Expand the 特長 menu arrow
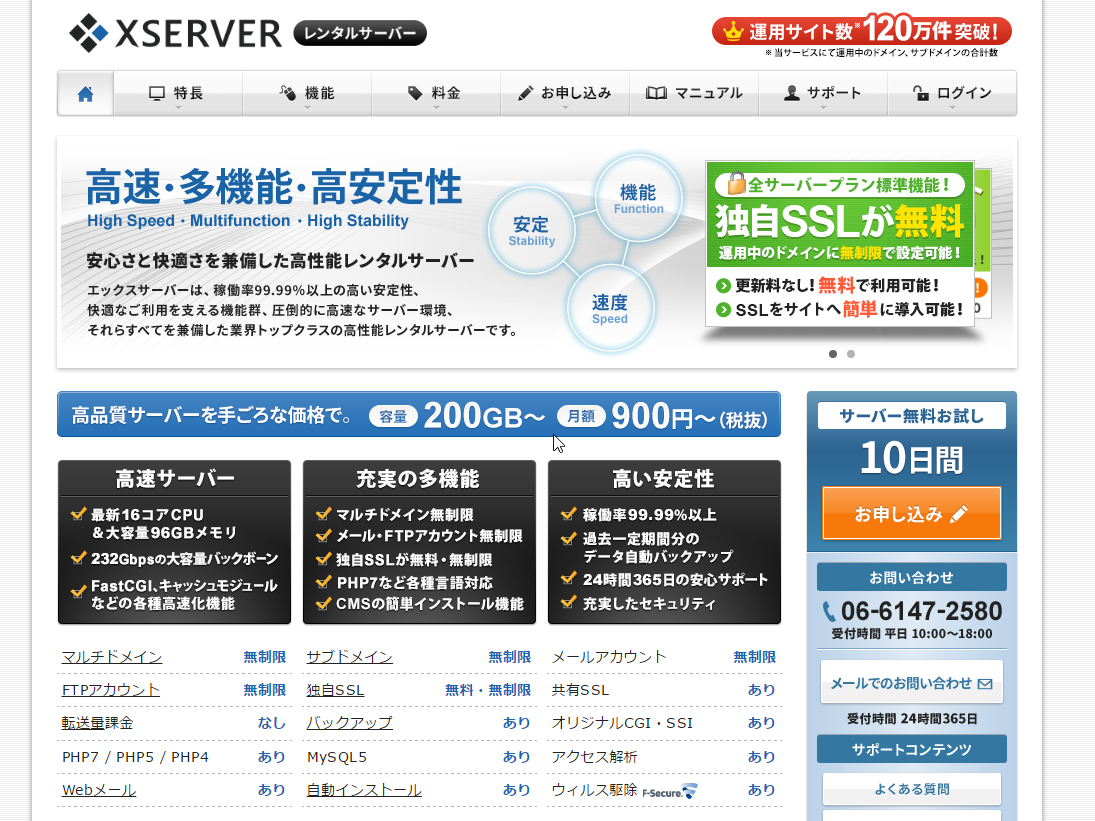 (x=178, y=108)
